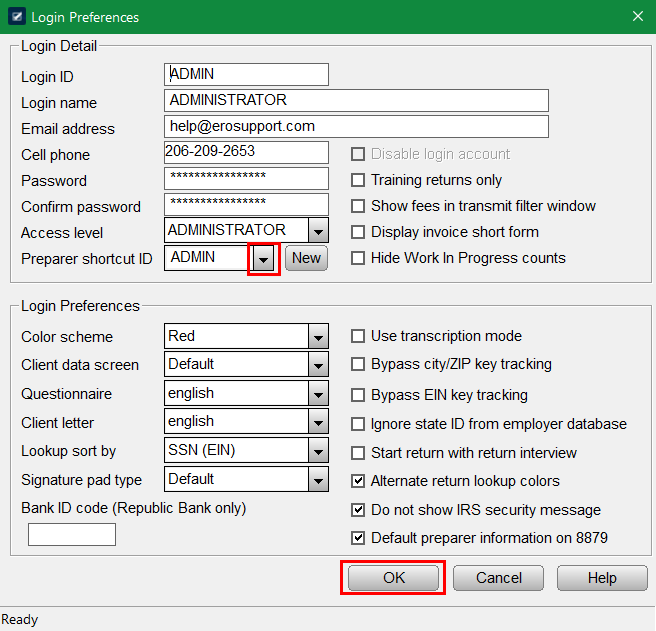The height and width of the screenshot is (631, 656).
Task: Click the Email address input field
Action: [356, 127]
